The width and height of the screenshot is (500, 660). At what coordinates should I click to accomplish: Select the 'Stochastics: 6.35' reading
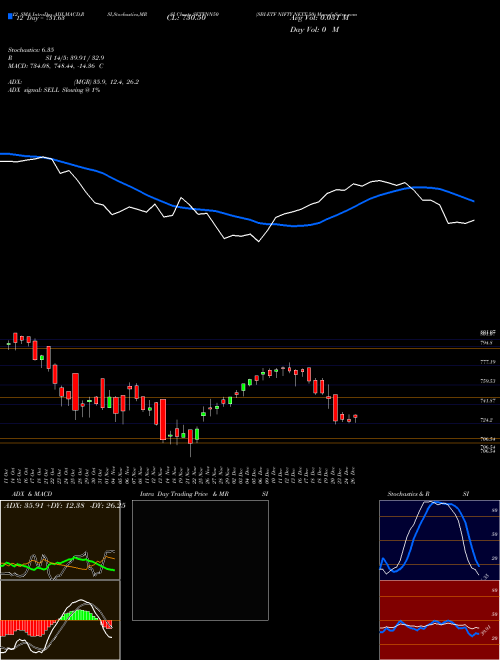coord(31,50)
